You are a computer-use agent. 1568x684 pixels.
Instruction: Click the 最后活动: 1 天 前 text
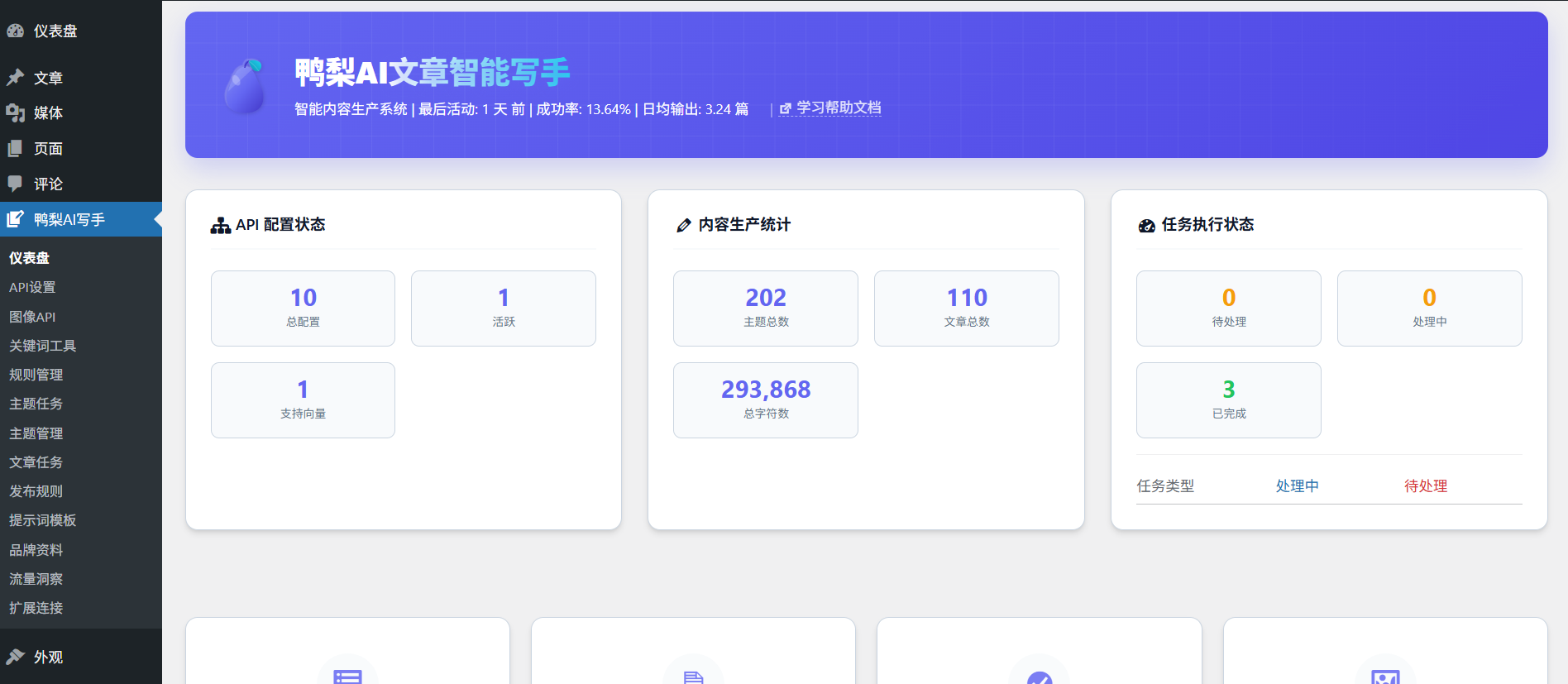[471, 109]
